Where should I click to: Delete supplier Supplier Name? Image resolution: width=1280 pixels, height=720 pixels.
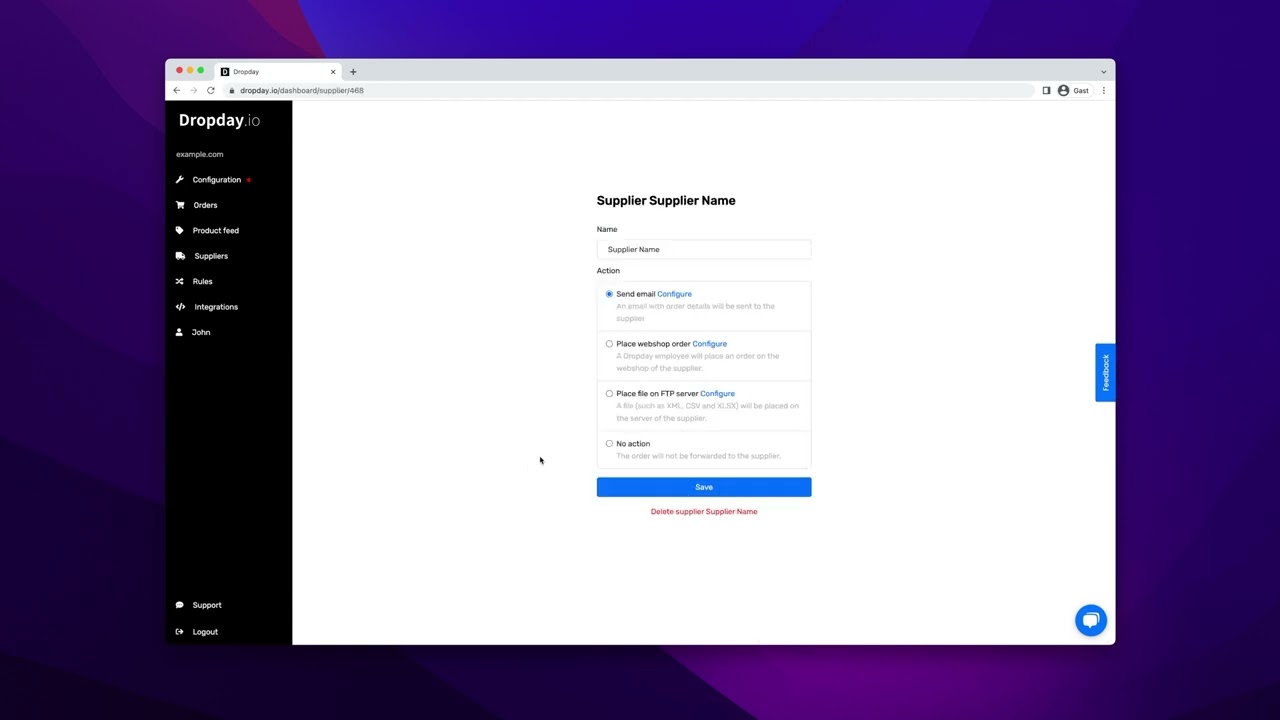(703, 511)
